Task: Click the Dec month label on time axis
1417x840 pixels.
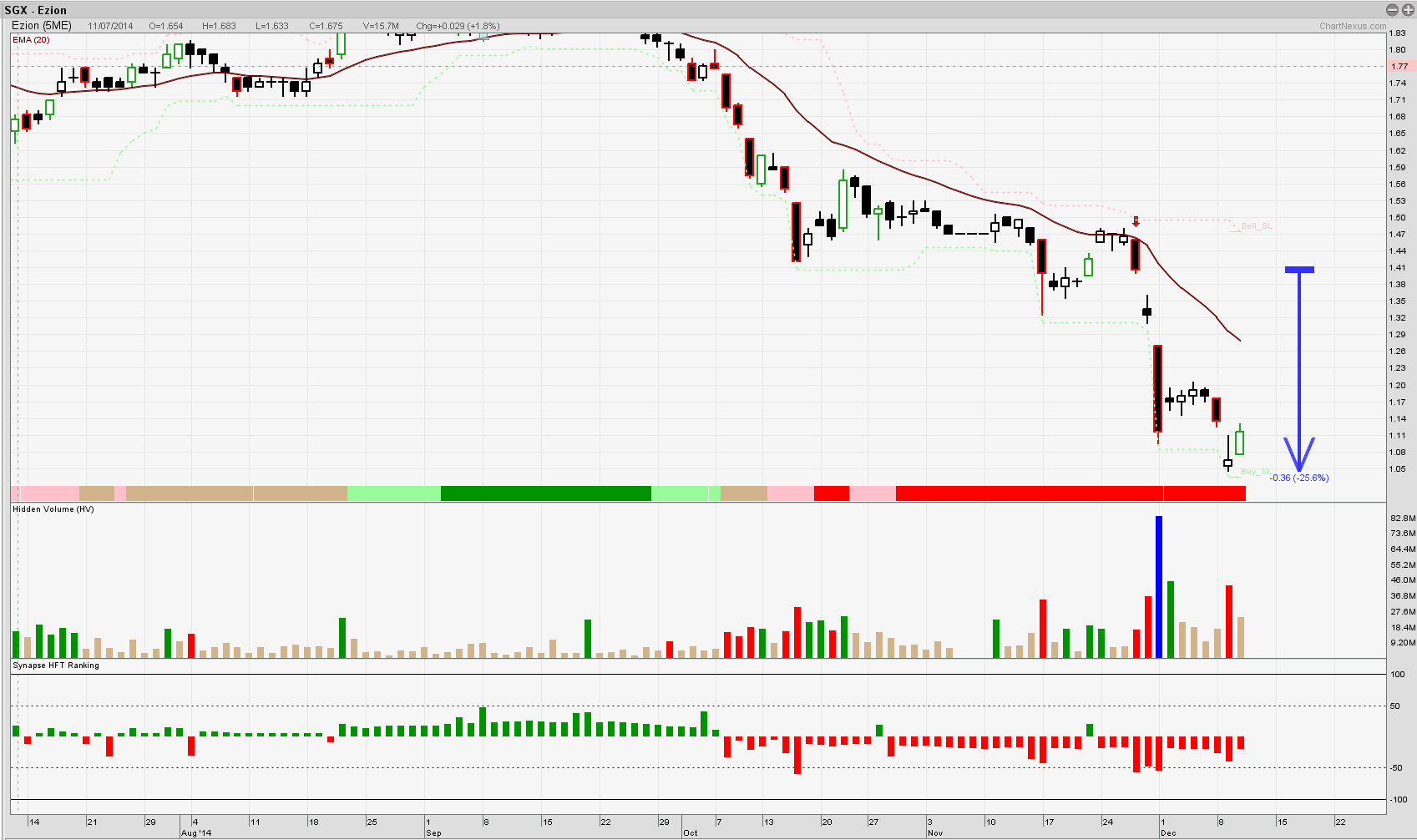Action: coord(1167,833)
